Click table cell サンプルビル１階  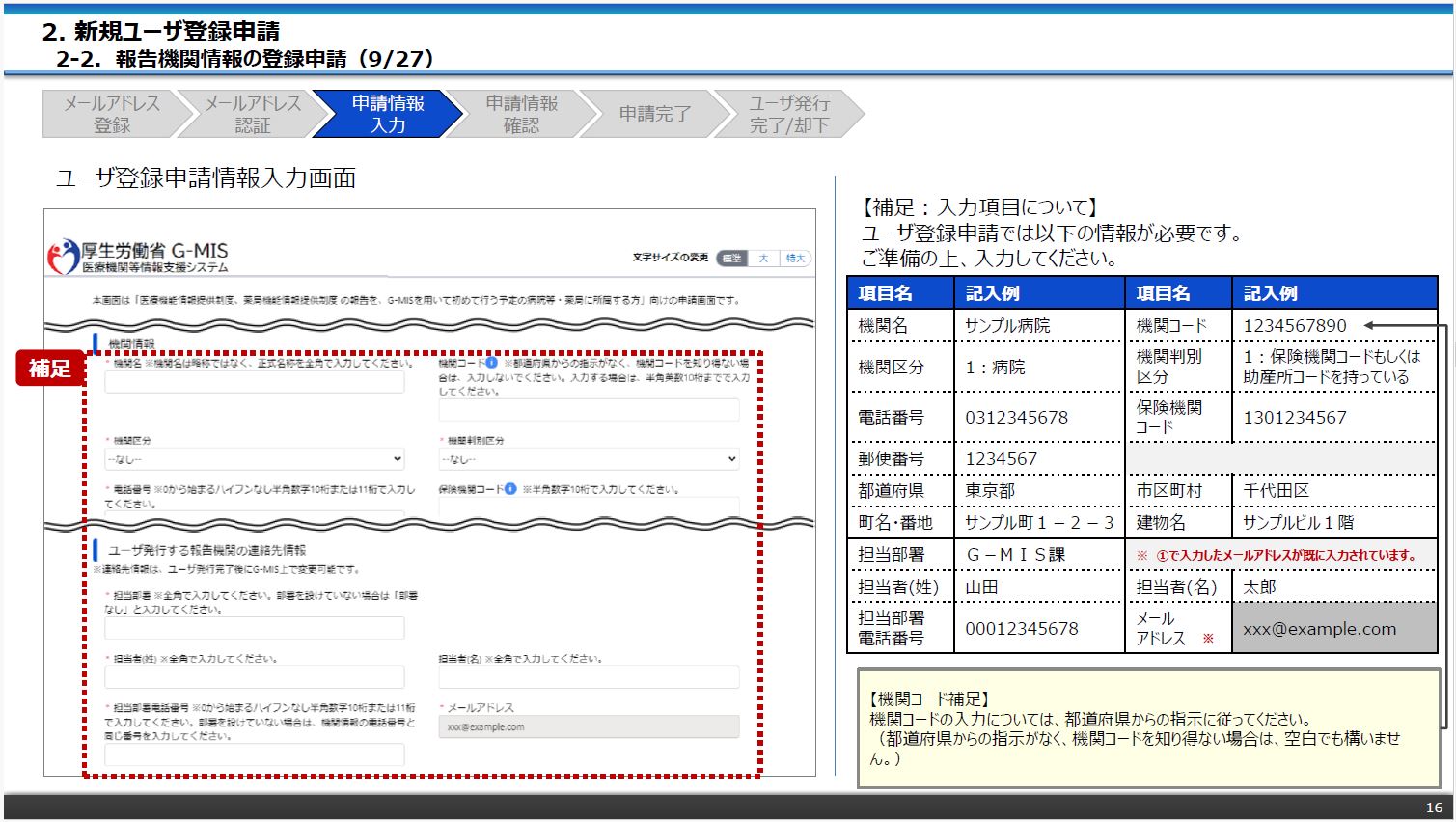pyautogui.click(x=1334, y=522)
